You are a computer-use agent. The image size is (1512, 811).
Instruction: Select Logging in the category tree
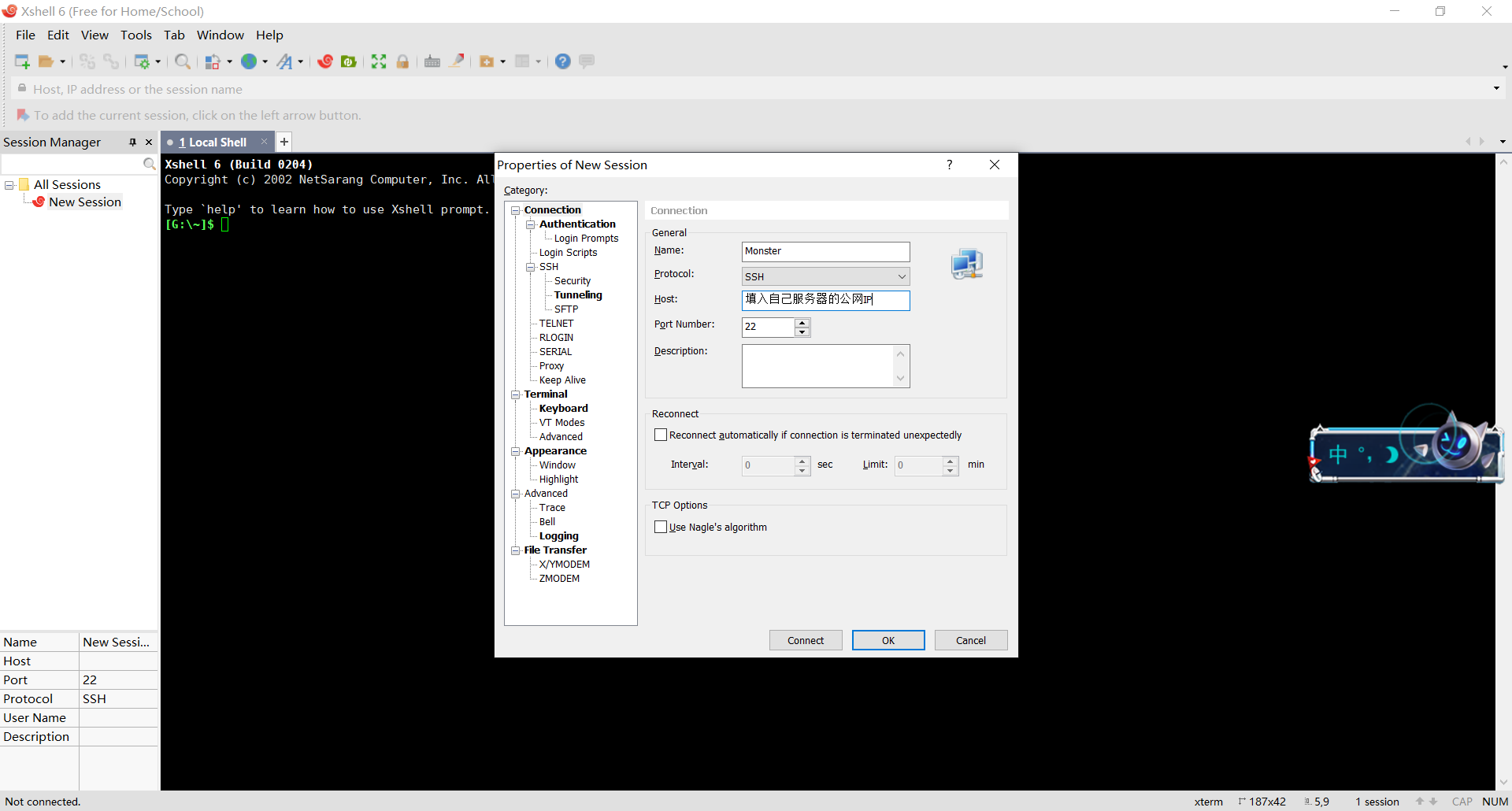pos(558,536)
